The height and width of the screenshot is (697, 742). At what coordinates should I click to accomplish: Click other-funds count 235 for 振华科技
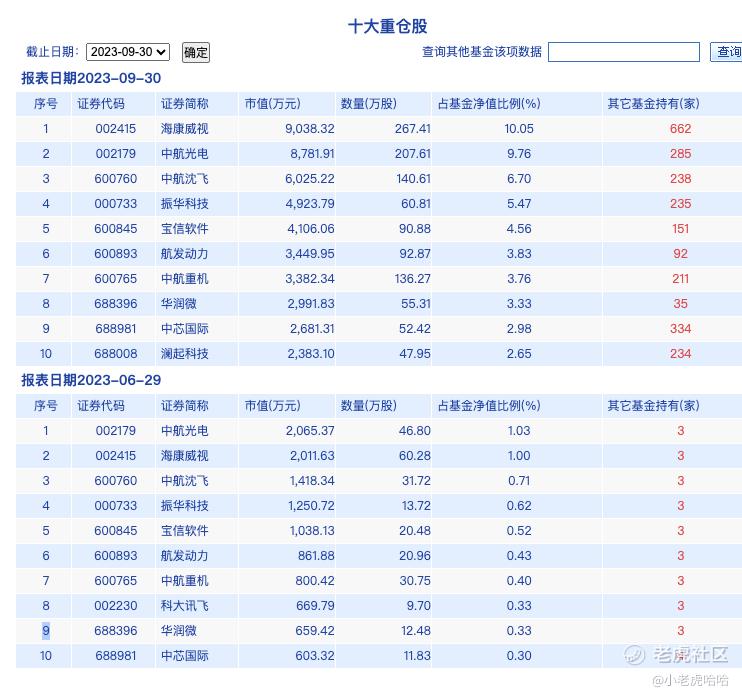(680, 204)
